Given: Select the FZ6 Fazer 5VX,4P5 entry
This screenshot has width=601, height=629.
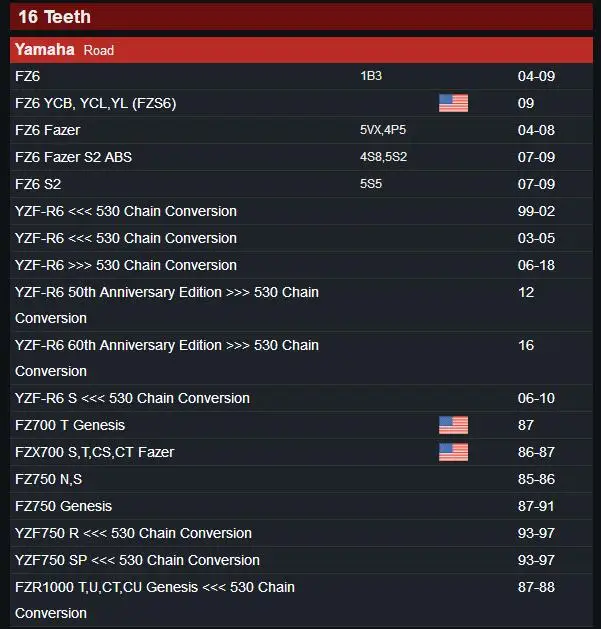Looking at the screenshot, I should tap(301, 130).
